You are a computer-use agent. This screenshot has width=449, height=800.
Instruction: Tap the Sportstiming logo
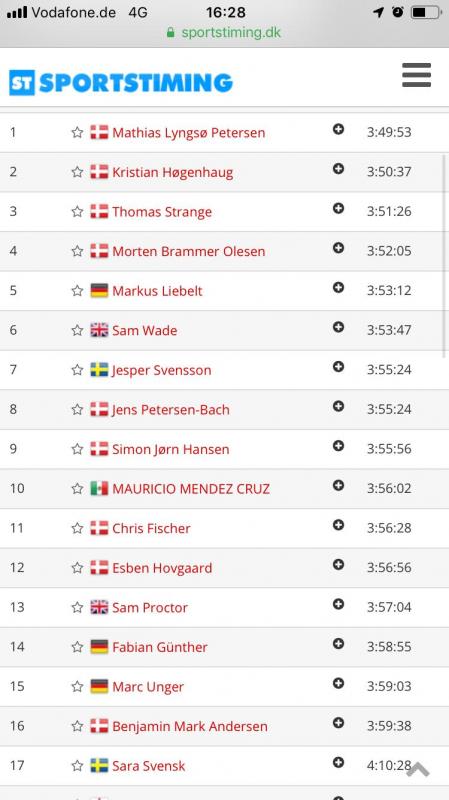(x=121, y=83)
